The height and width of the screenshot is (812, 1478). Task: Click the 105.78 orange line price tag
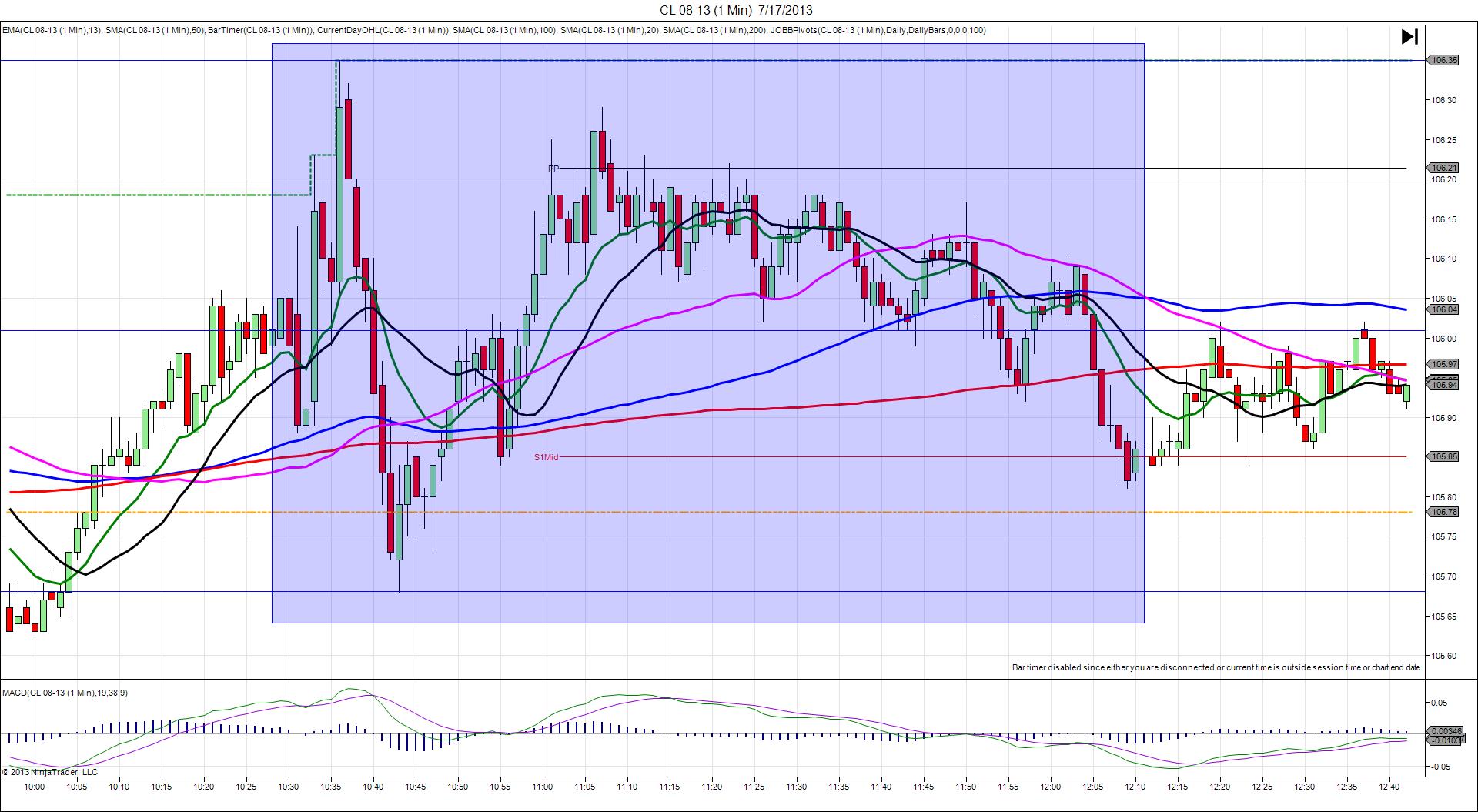pyautogui.click(x=1443, y=512)
